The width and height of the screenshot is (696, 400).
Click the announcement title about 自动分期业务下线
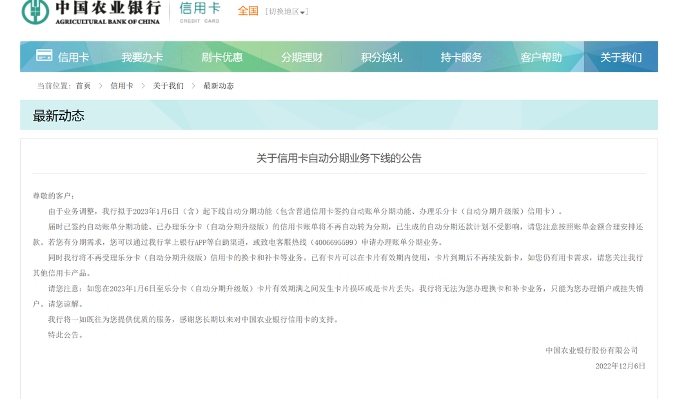(339, 157)
